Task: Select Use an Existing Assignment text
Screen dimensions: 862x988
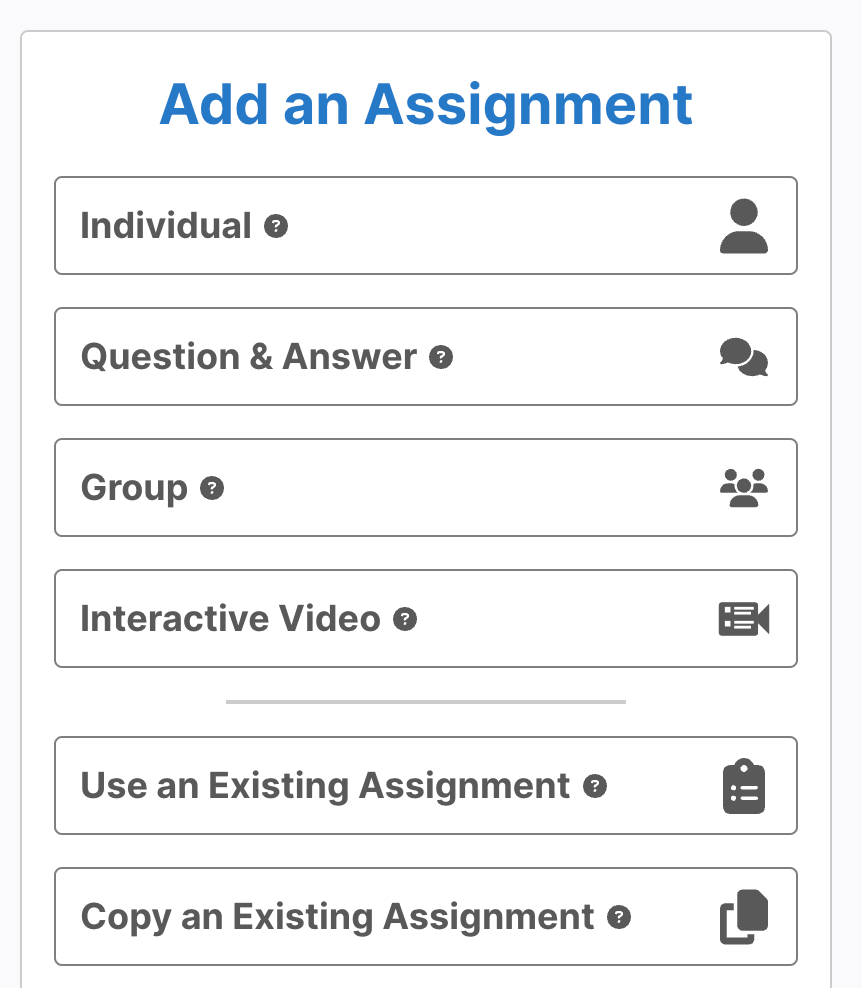Action: pyautogui.click(x=326, y=786)
